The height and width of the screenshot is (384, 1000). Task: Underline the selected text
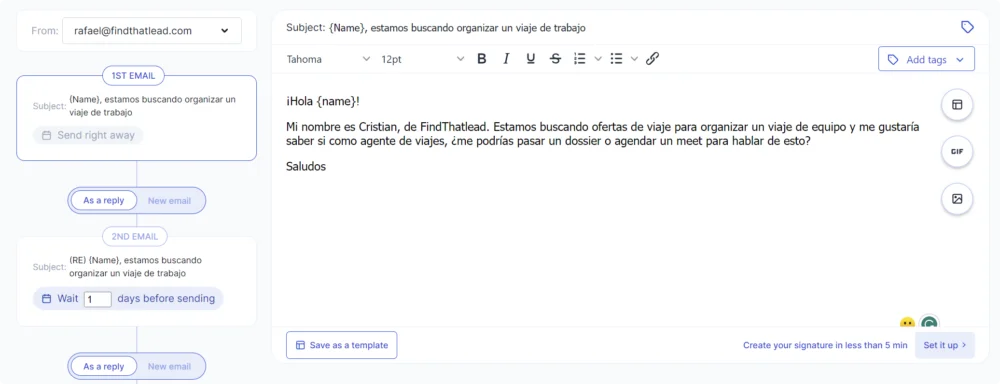click(x=531, y=59)
